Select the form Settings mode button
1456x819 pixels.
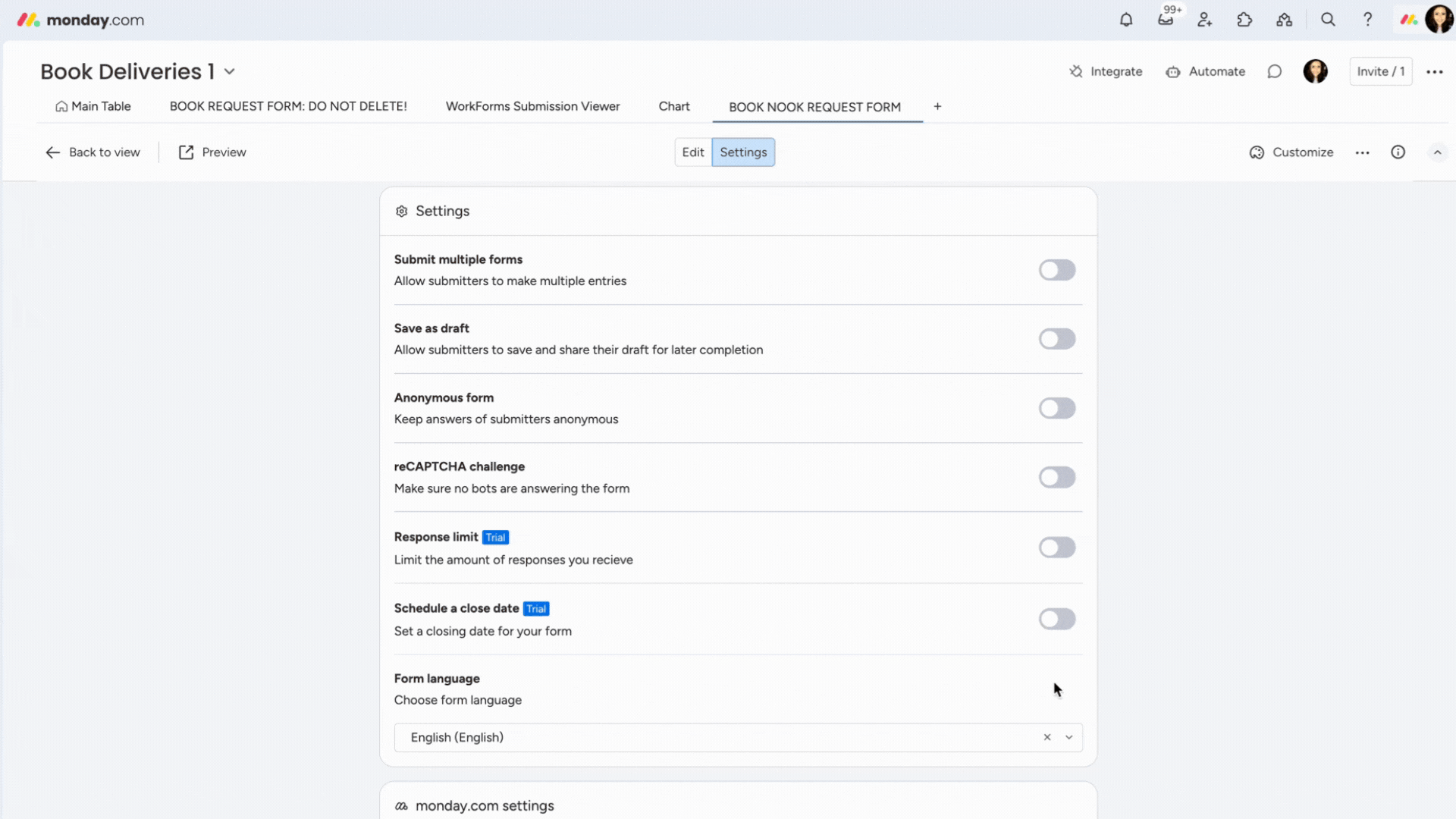coord(743,152)
